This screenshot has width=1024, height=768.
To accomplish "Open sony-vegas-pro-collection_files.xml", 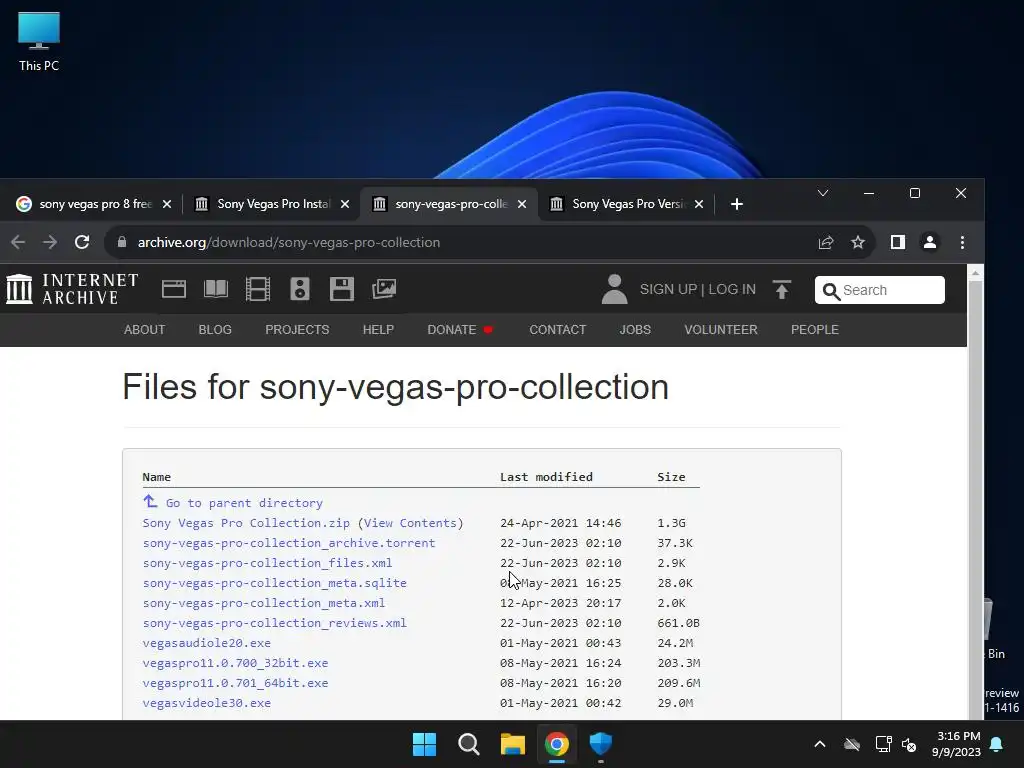I will coord(267,563).
